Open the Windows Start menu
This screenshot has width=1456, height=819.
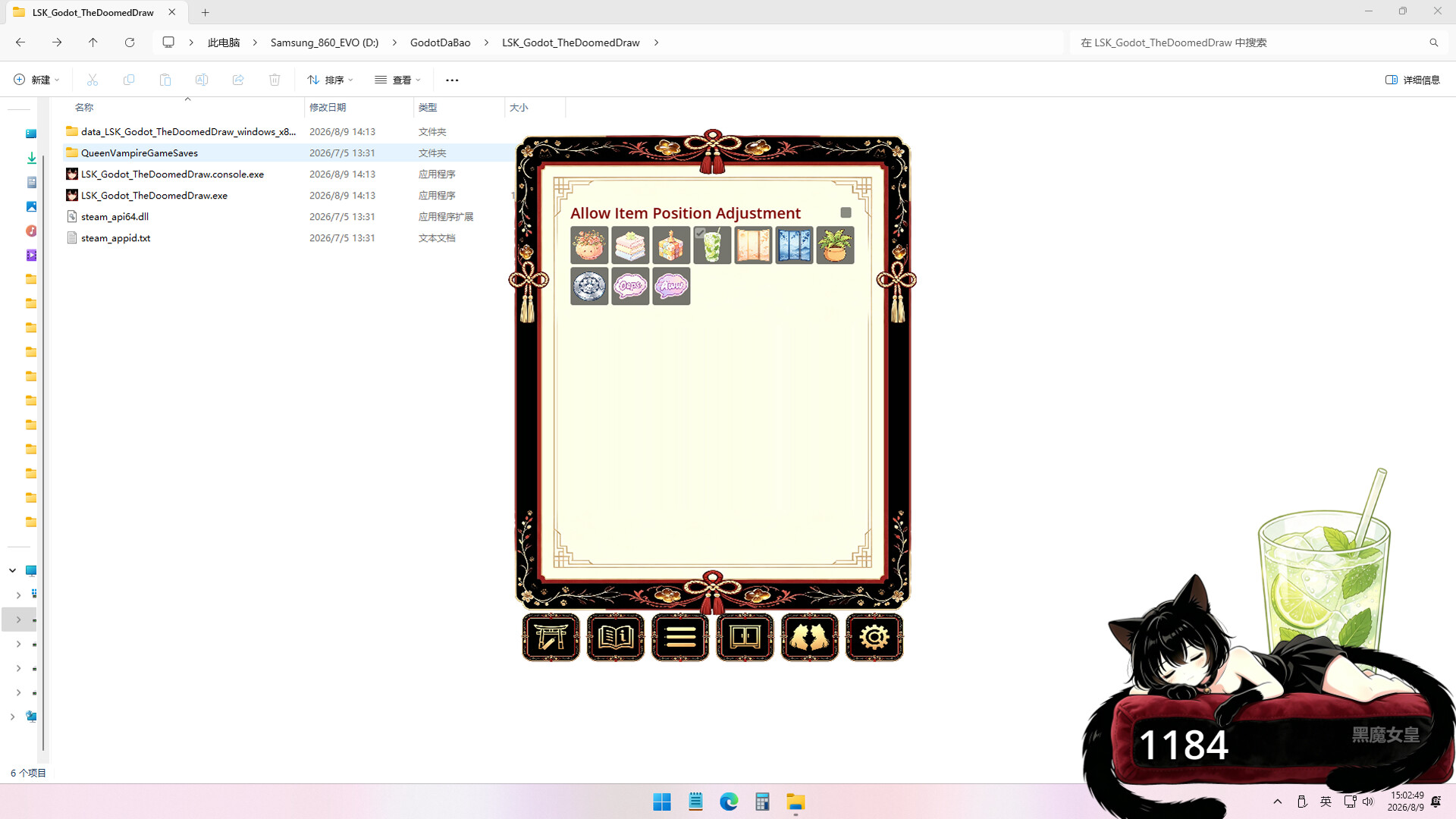(662, 802)
